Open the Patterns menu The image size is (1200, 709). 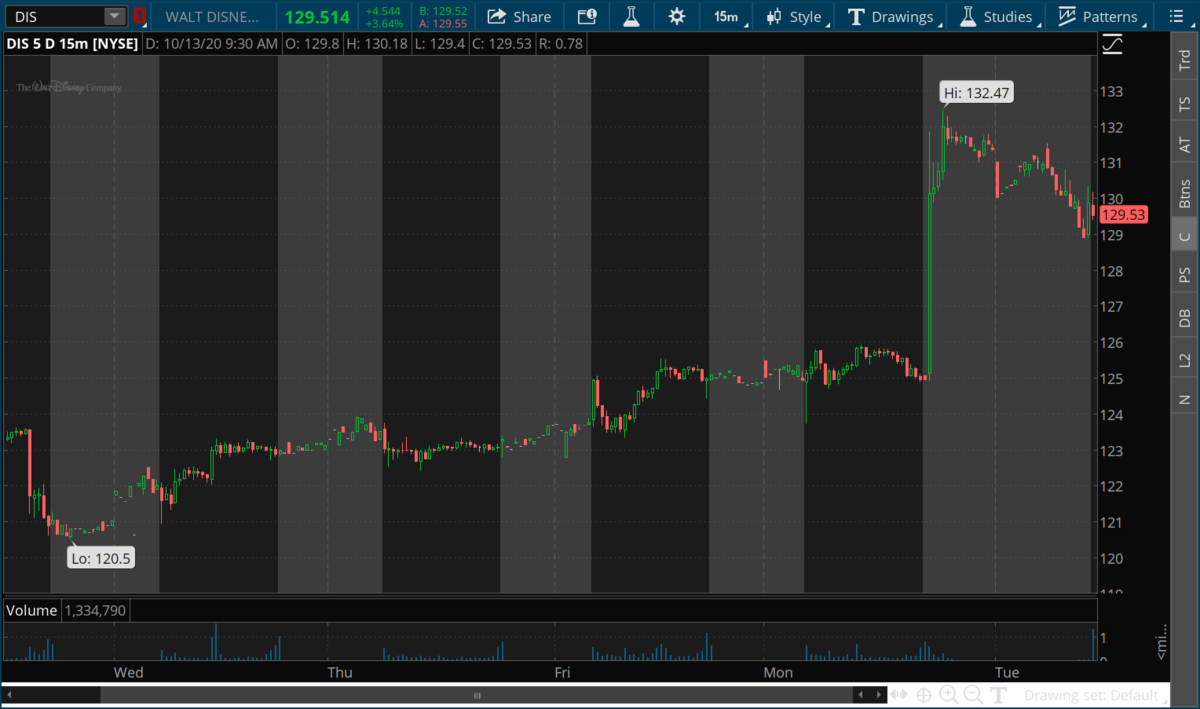tap(1098, 16)
